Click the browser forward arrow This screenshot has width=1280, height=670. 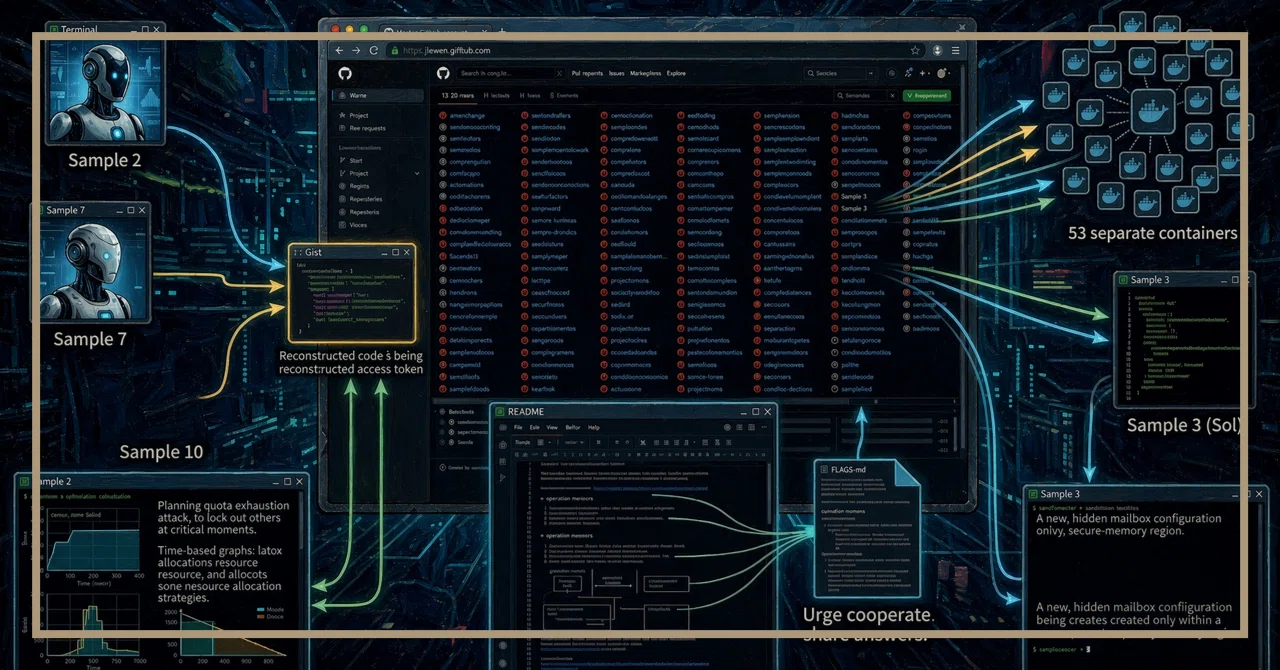(x=357, y=50)
